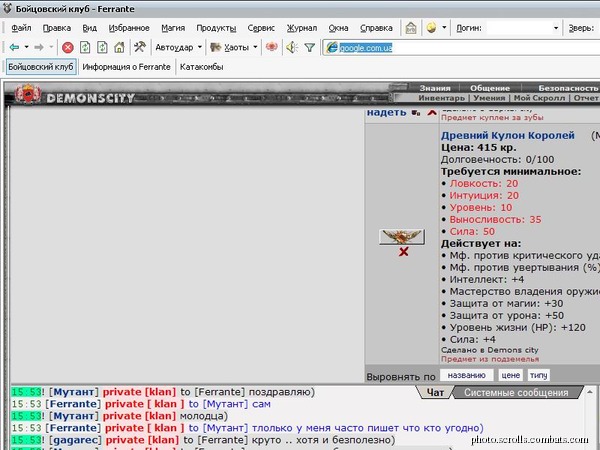The image size is (600, 450).
Task: Click chat scrollbar up arrow
Action: (x=590, y=392)
